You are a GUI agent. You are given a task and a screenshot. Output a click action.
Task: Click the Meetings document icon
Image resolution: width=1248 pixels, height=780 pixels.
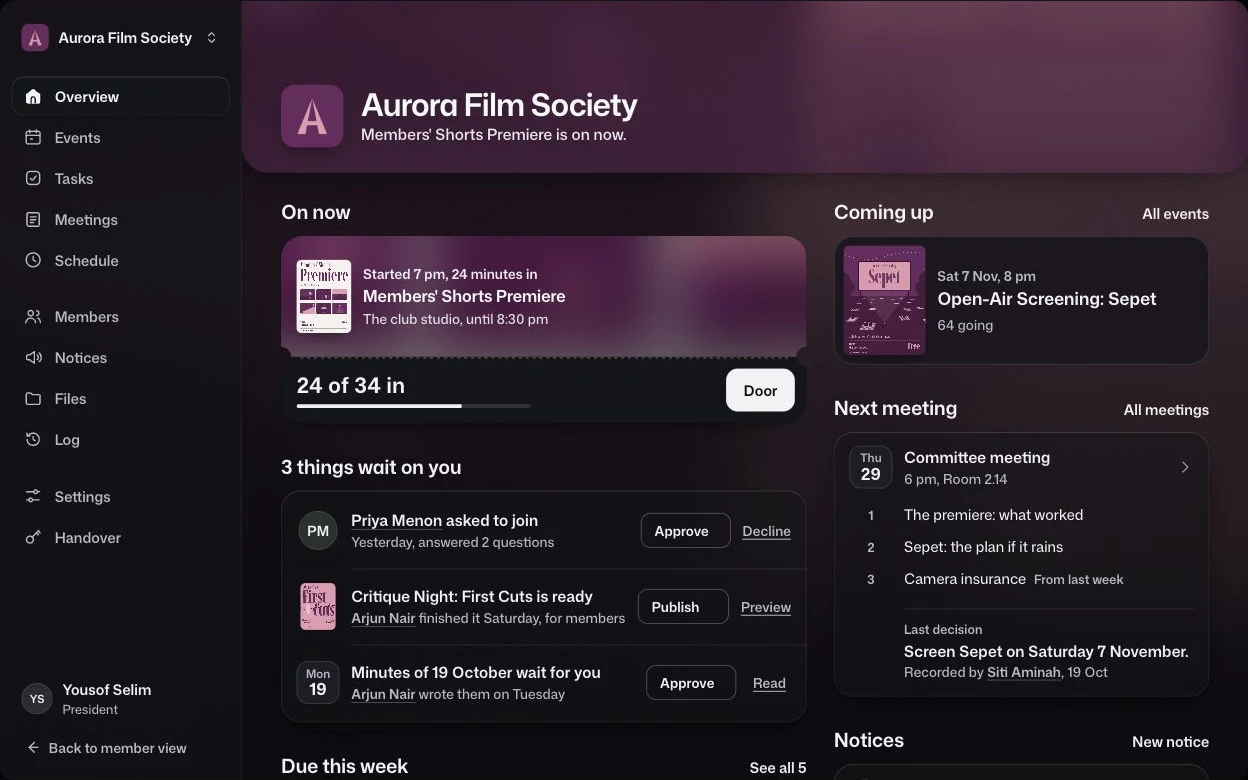tap(33, 220)
